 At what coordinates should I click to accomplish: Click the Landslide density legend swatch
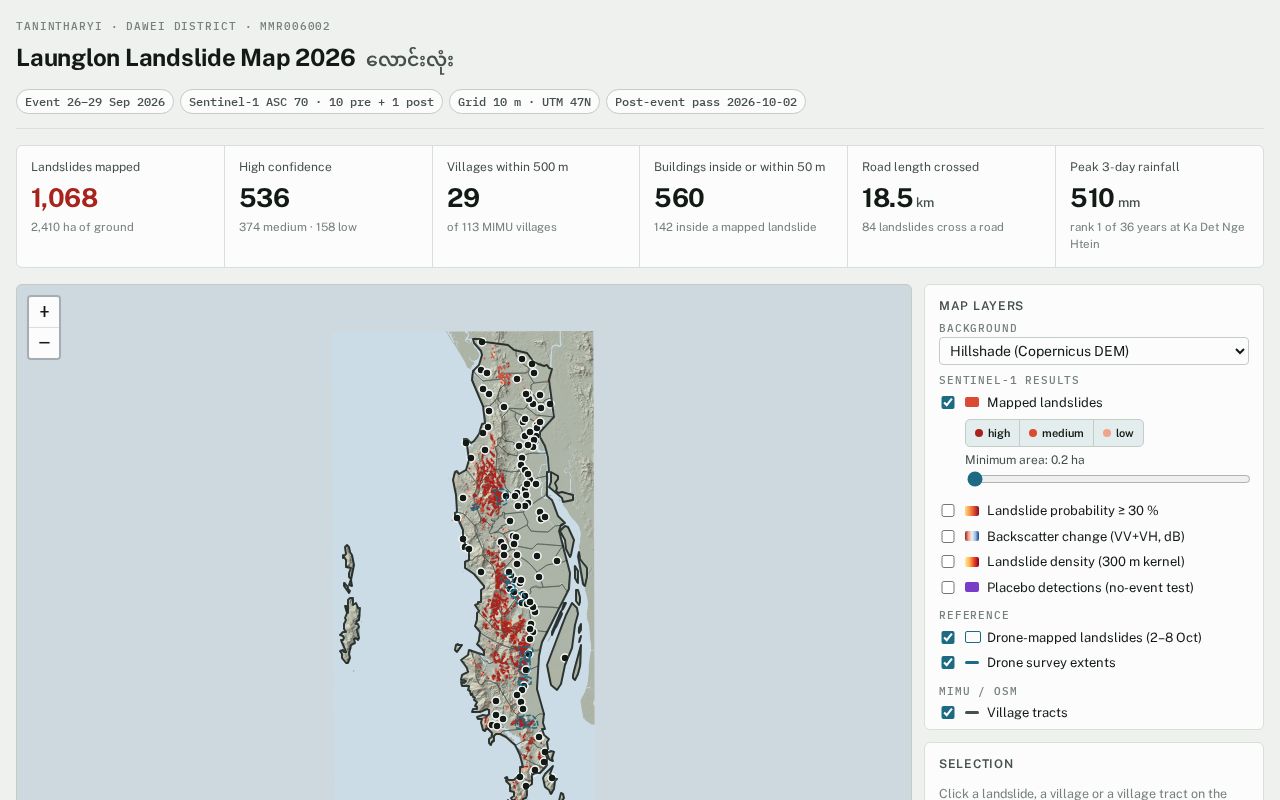click(x=972, y=562)
